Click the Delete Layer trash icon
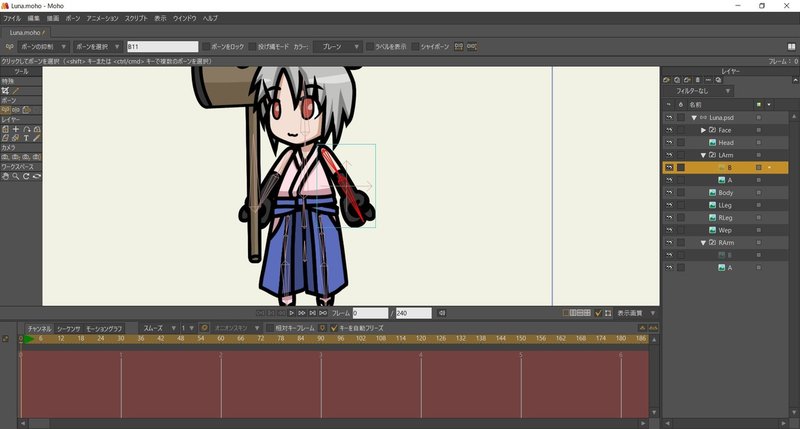Image resolution: width=800 pixels, height=429 pixels. tap(698, 80)
